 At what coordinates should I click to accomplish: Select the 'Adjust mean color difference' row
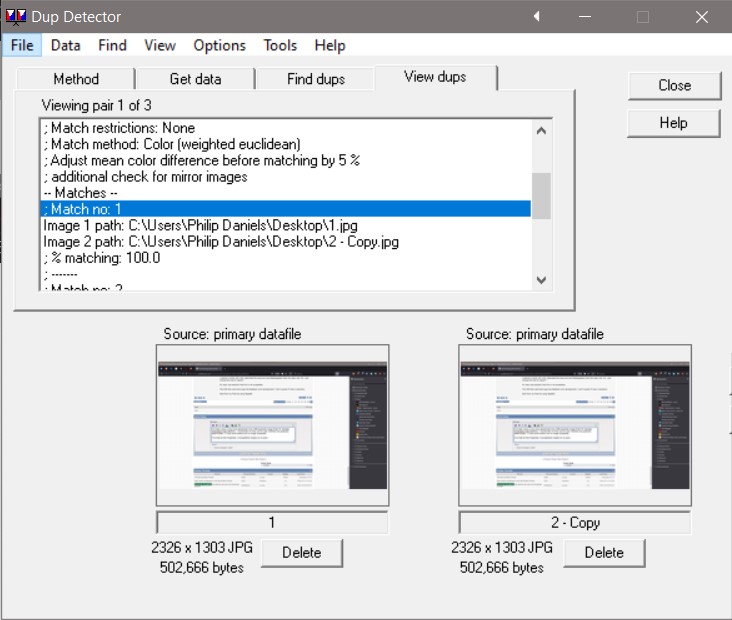coord(286,161)
